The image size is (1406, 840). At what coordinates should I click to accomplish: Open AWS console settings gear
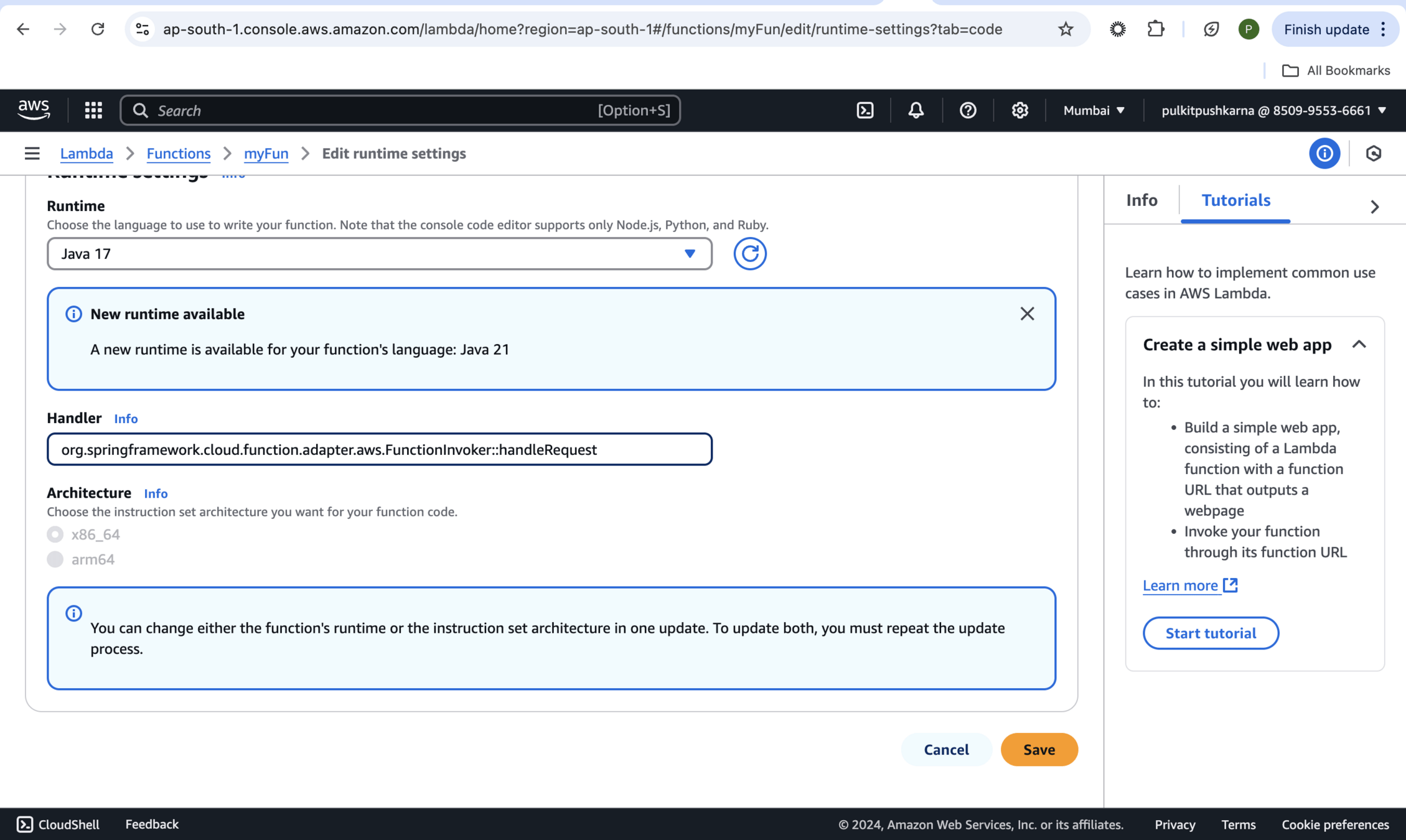(x=1019, y=110)
